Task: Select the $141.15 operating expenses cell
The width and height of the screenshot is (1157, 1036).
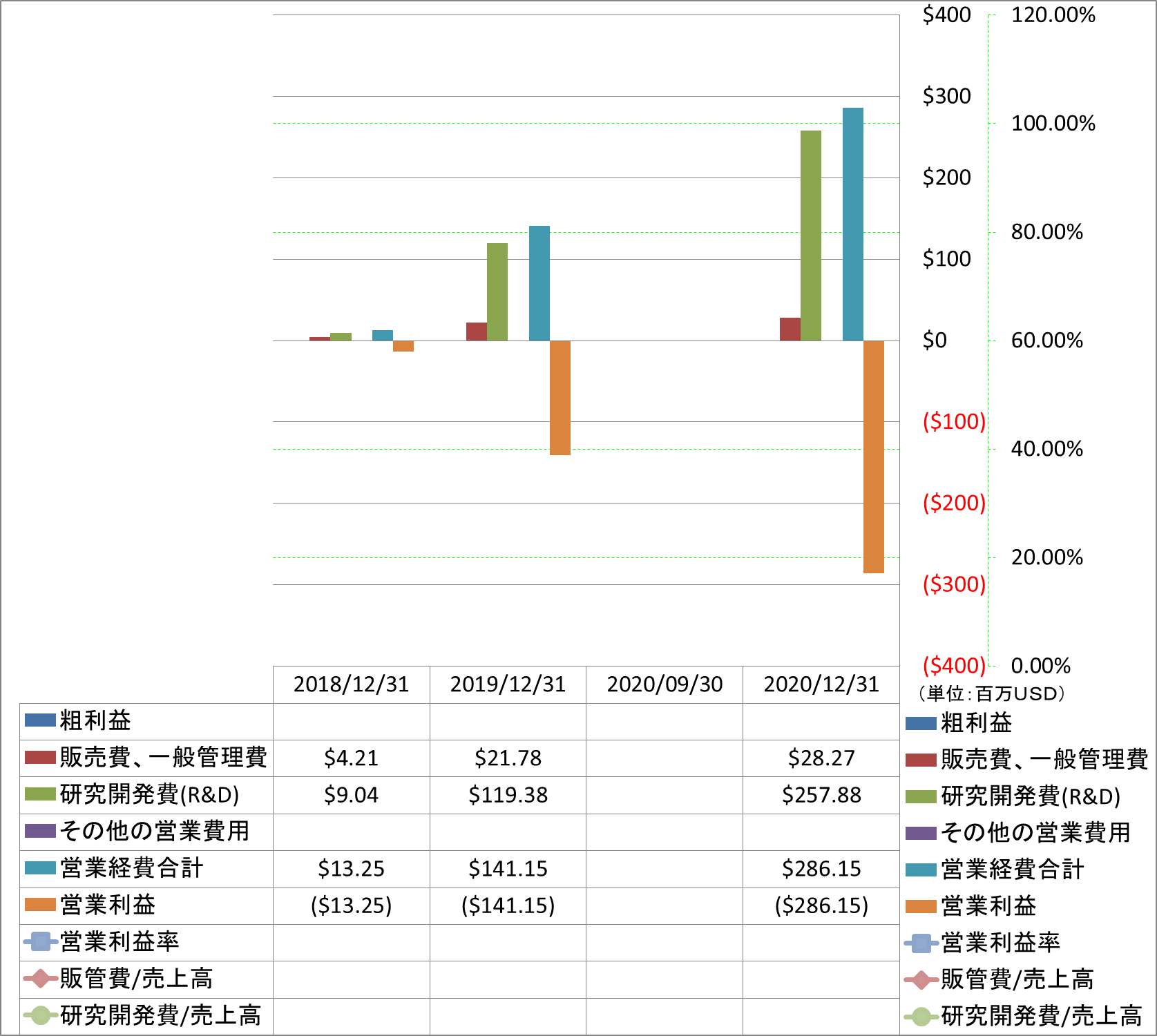Action: [x=508, y=869]
